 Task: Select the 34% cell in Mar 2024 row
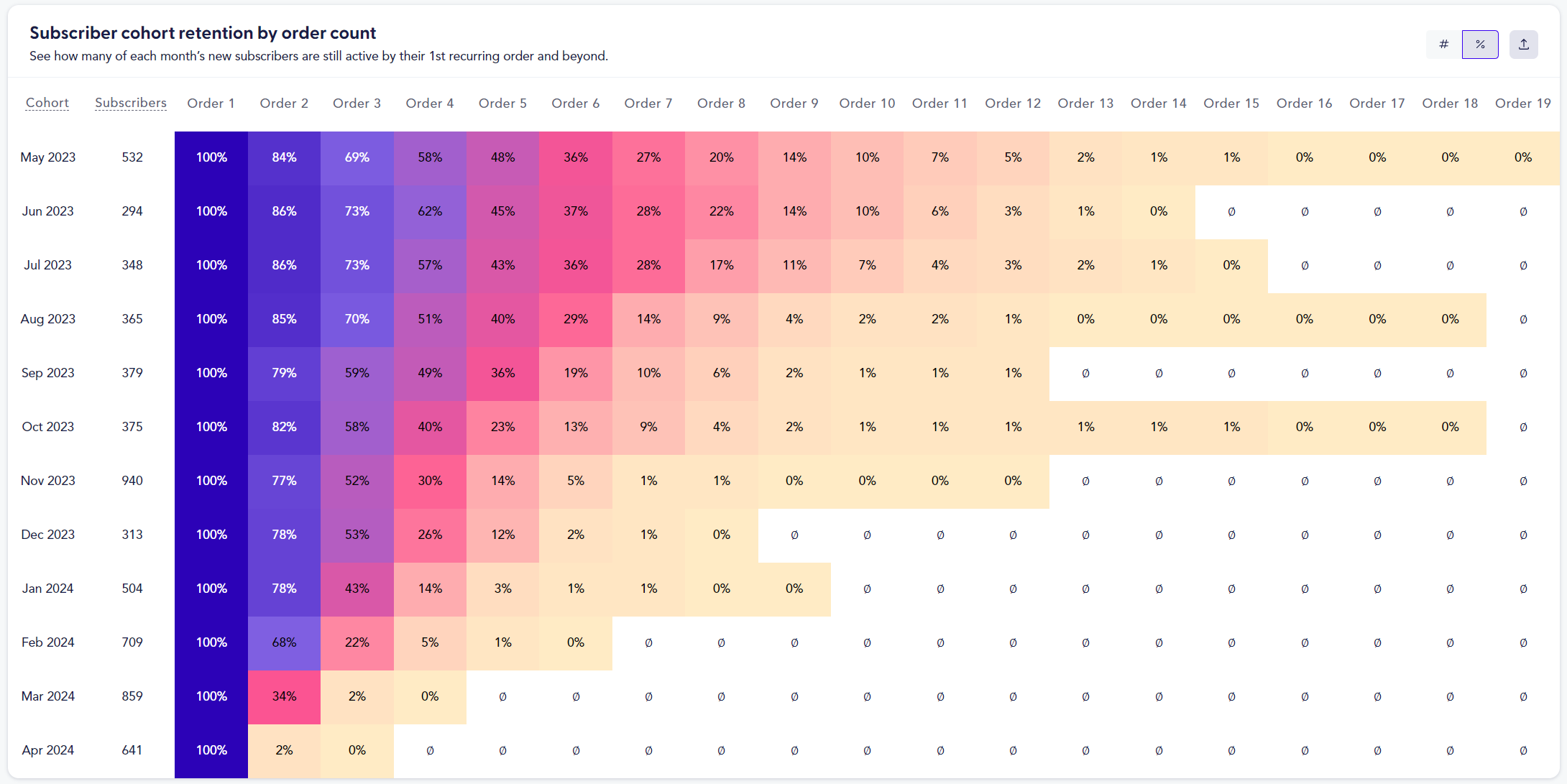click(284, 696)
